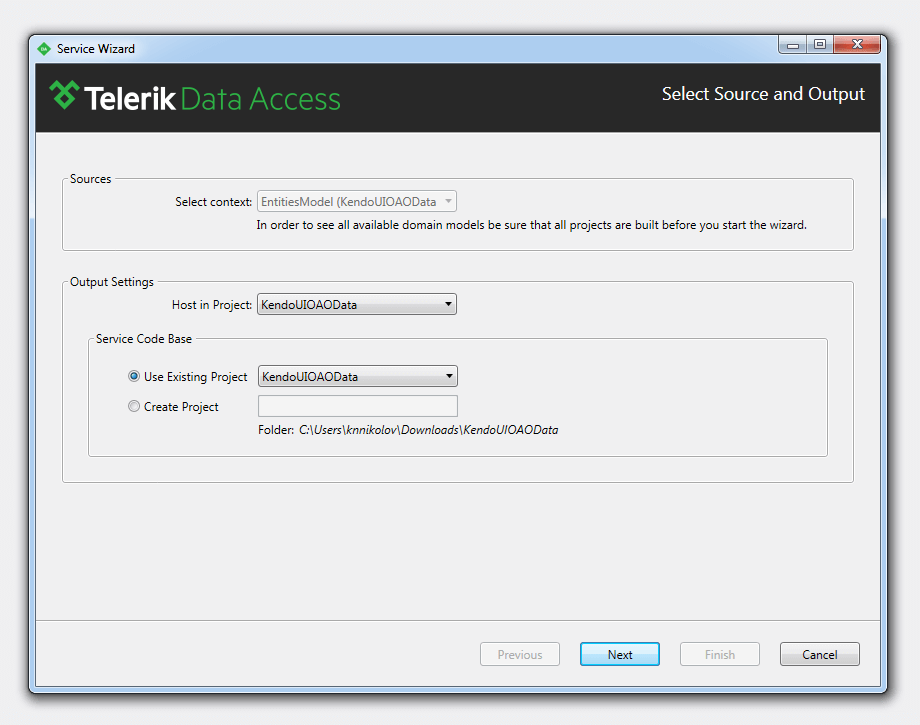
Task: Click the disabled Finish button
Action: (720, 654)
